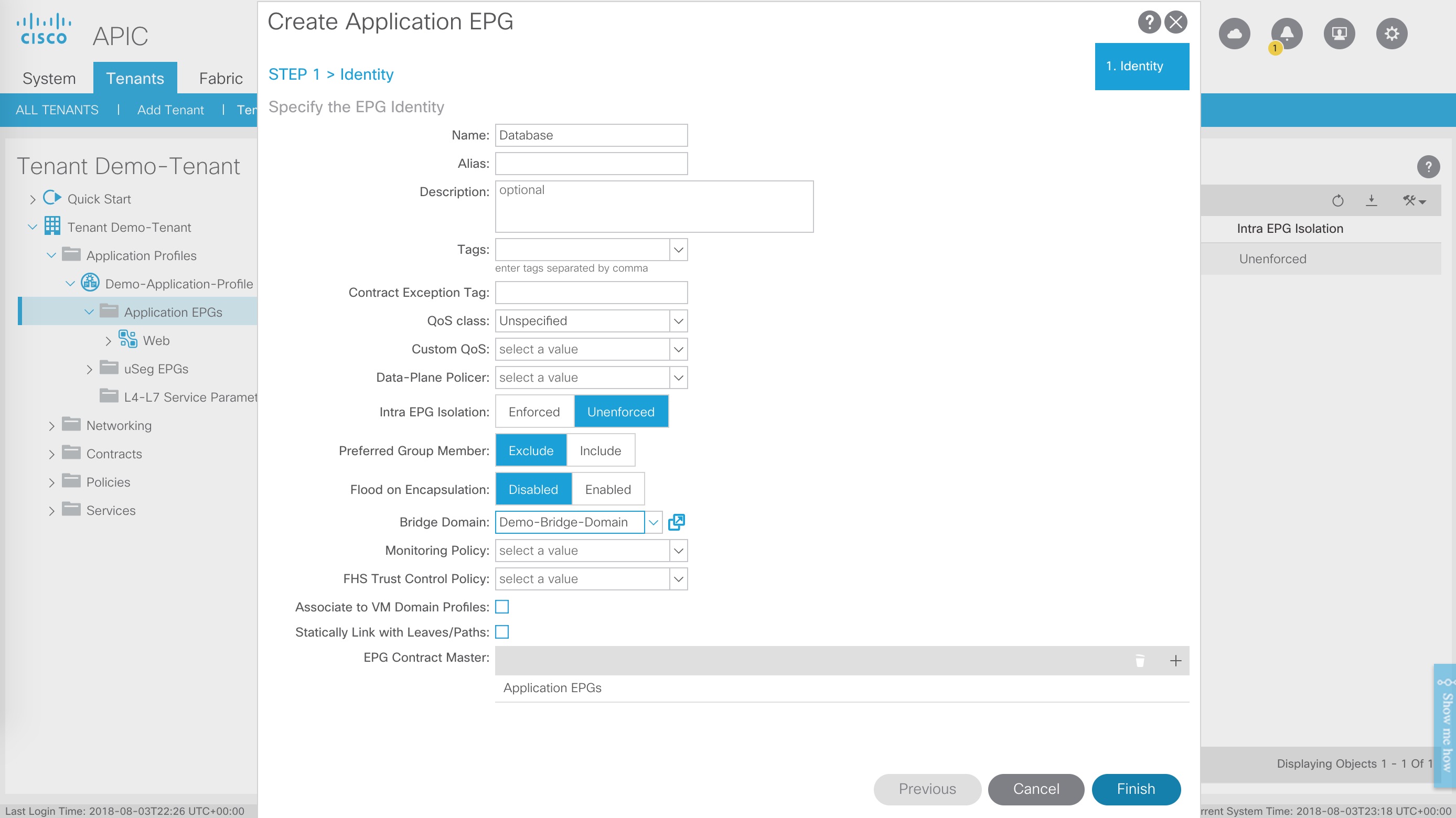Click the Add Tenant link
Viewport: 1456px width, 818px height.
[x=170, y=110]
